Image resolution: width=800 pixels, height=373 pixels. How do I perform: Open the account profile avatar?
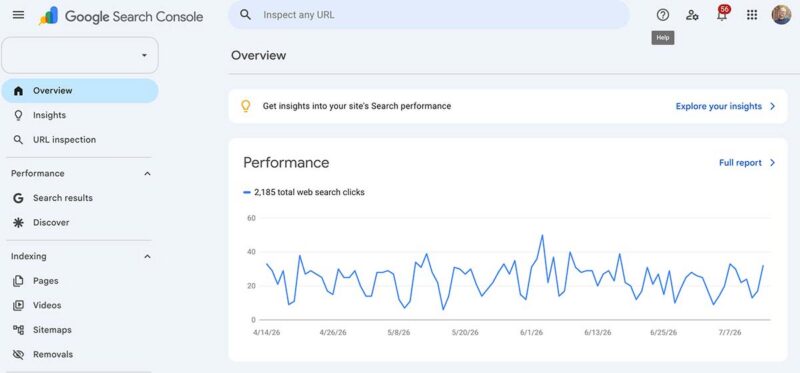pyautogui.click(x=781, y=15)
